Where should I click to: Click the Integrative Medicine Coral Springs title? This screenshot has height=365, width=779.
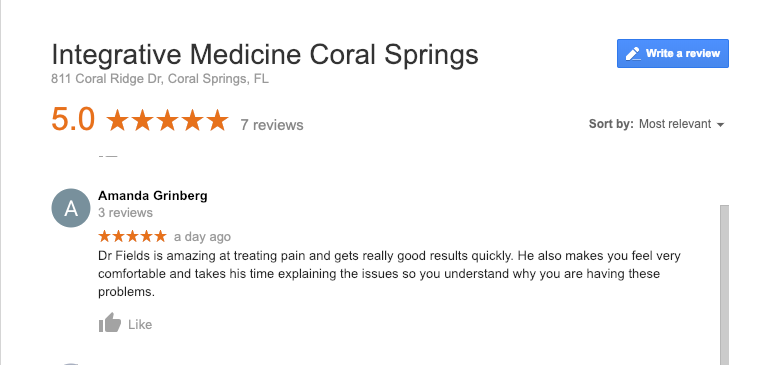265,55
